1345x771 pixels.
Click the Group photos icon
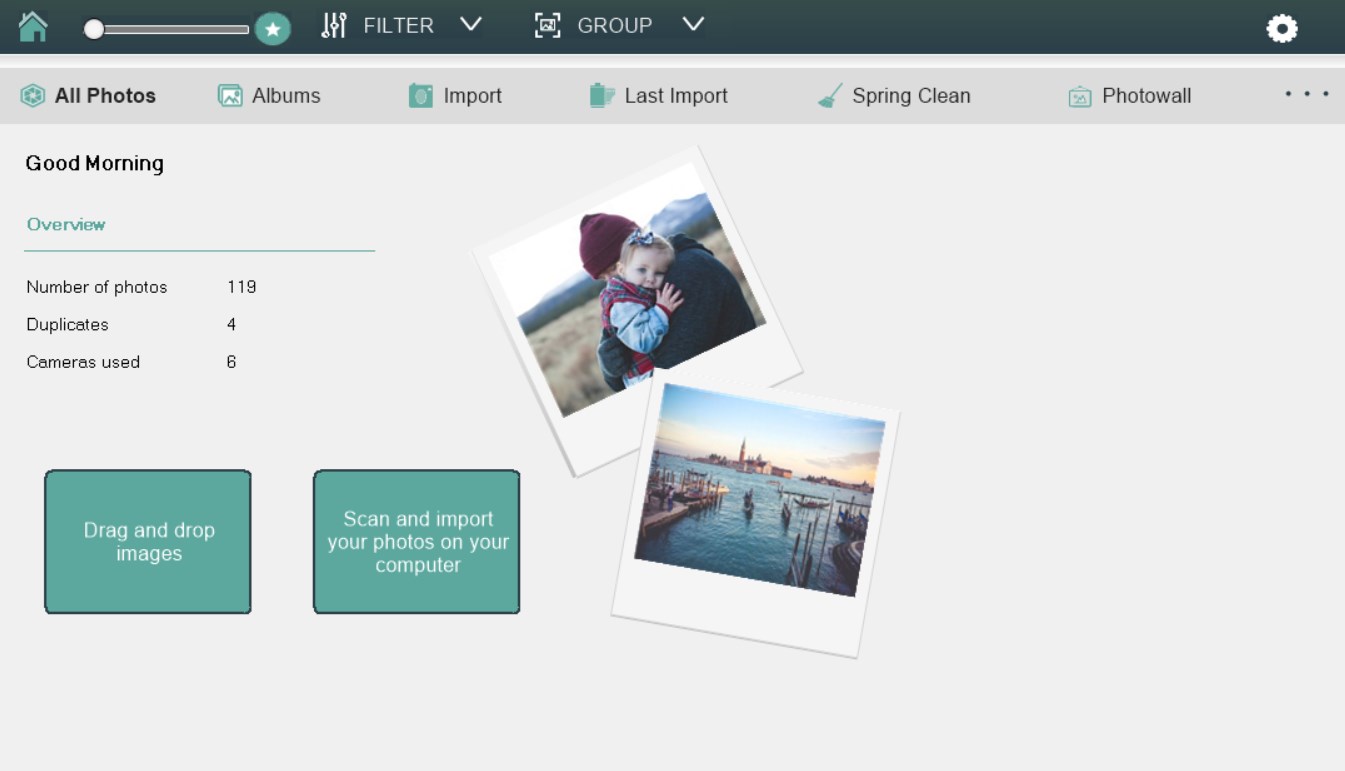coord(547,26)
